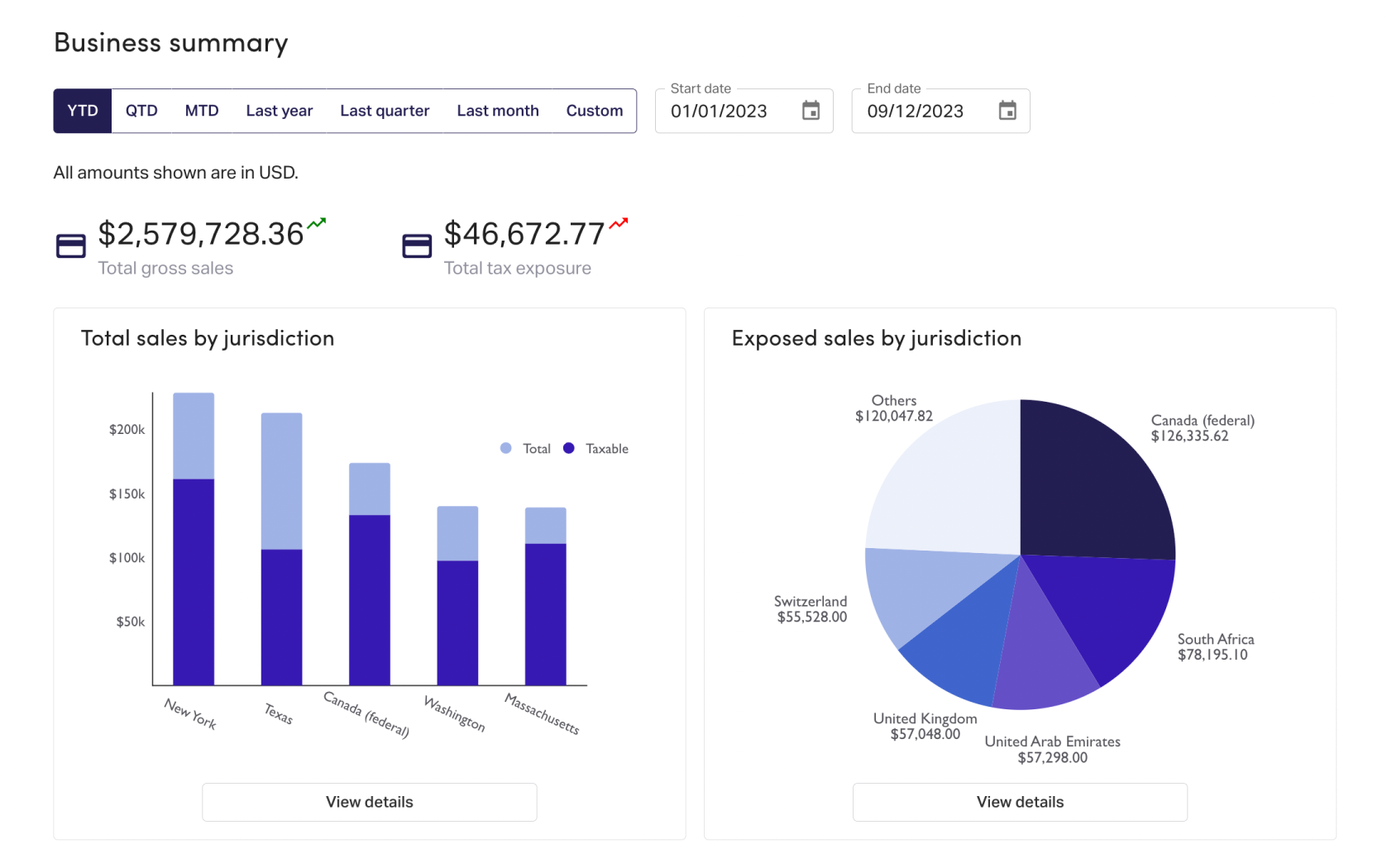The height and width of the screenshot is (868, 1387).
Task: Click the credit card icon beside Total gross sales
Action: [71, 246]
